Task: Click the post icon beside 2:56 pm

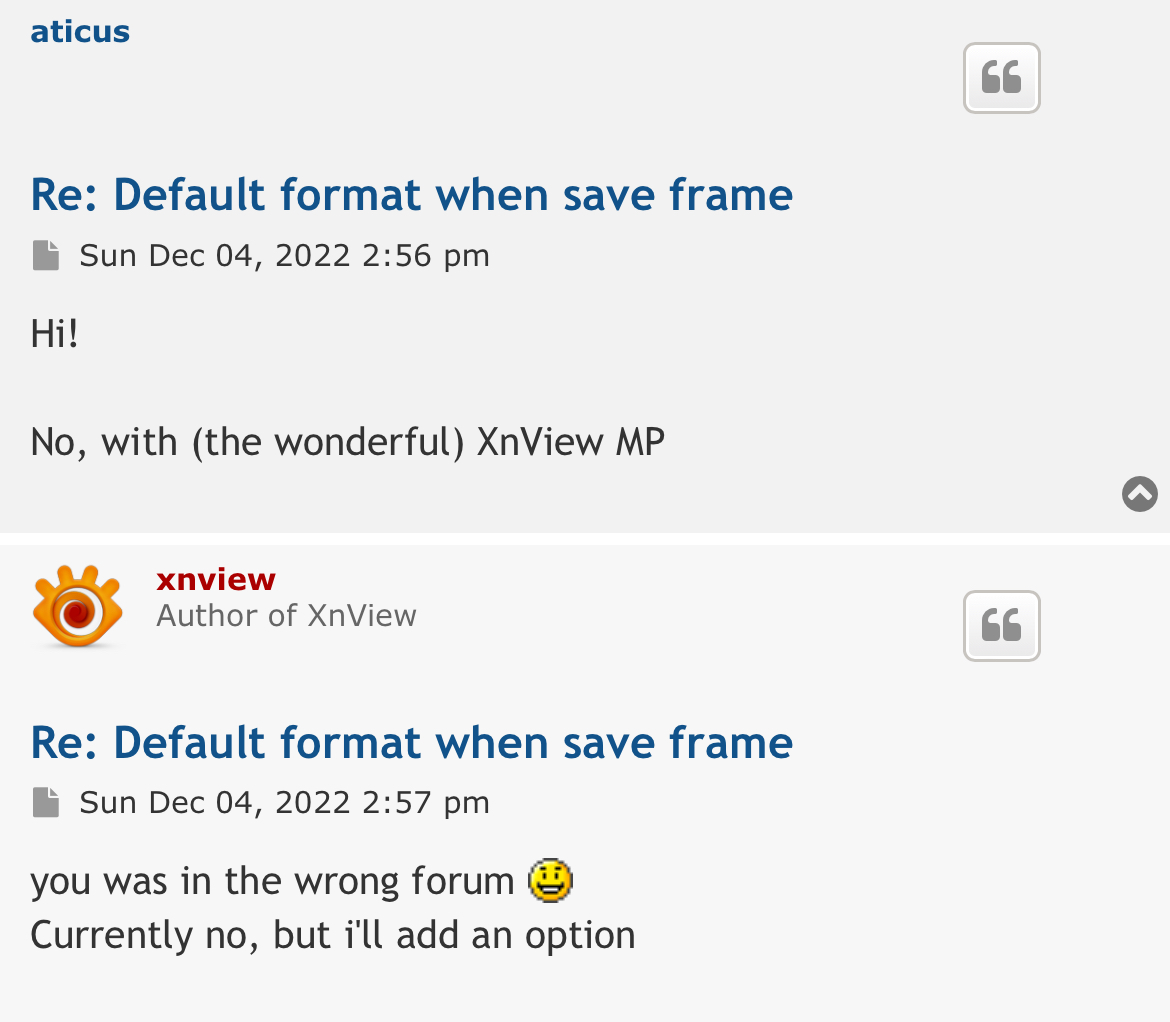Action: point(45,255)
